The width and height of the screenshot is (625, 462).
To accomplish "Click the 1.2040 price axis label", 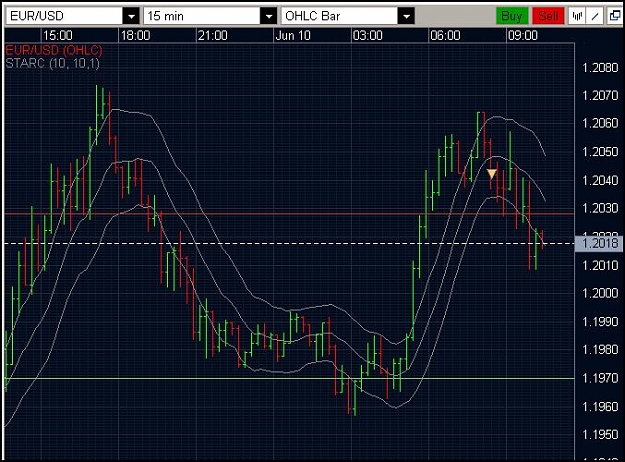I will pyautogui.click(x=600, y=180).
